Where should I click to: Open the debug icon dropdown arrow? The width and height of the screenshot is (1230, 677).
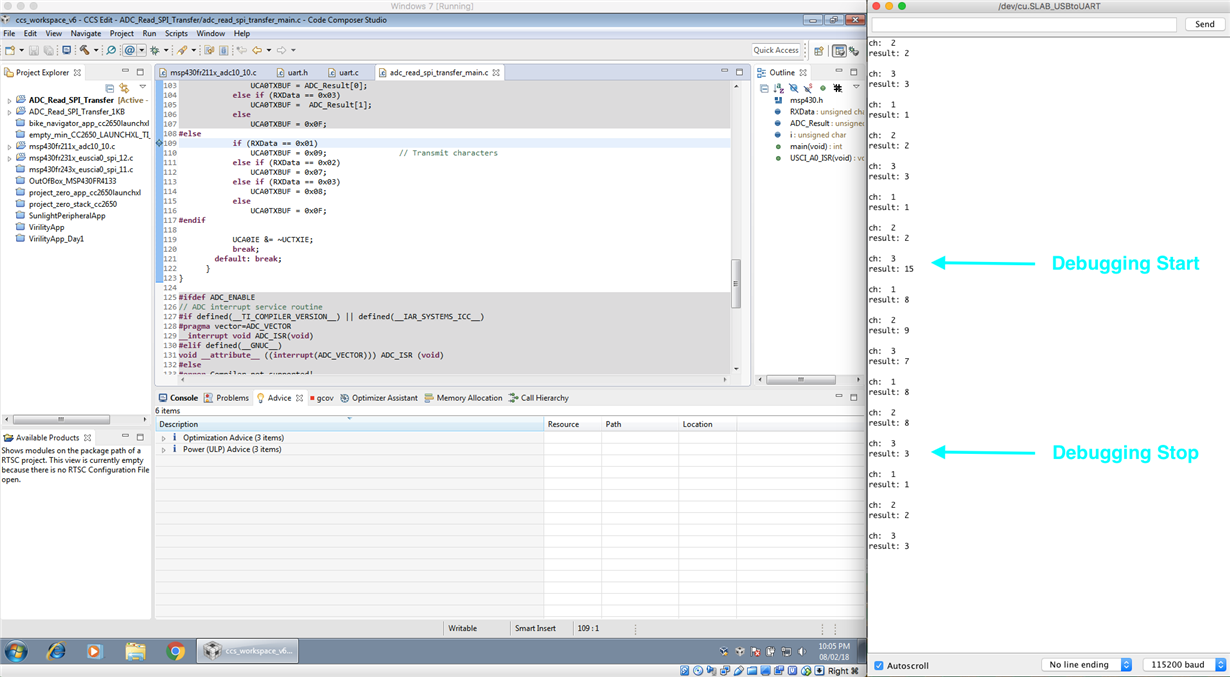(x=166, y=50)
